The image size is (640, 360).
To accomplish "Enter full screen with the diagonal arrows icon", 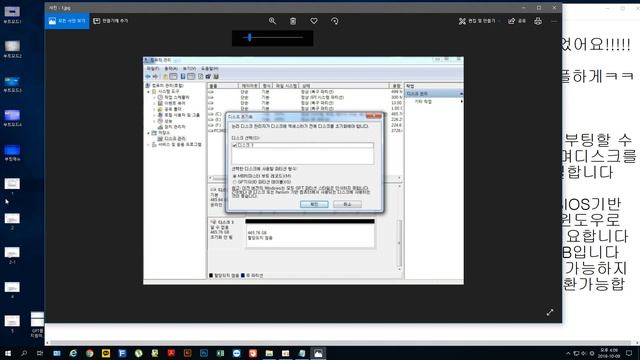I will coord(550,312).
